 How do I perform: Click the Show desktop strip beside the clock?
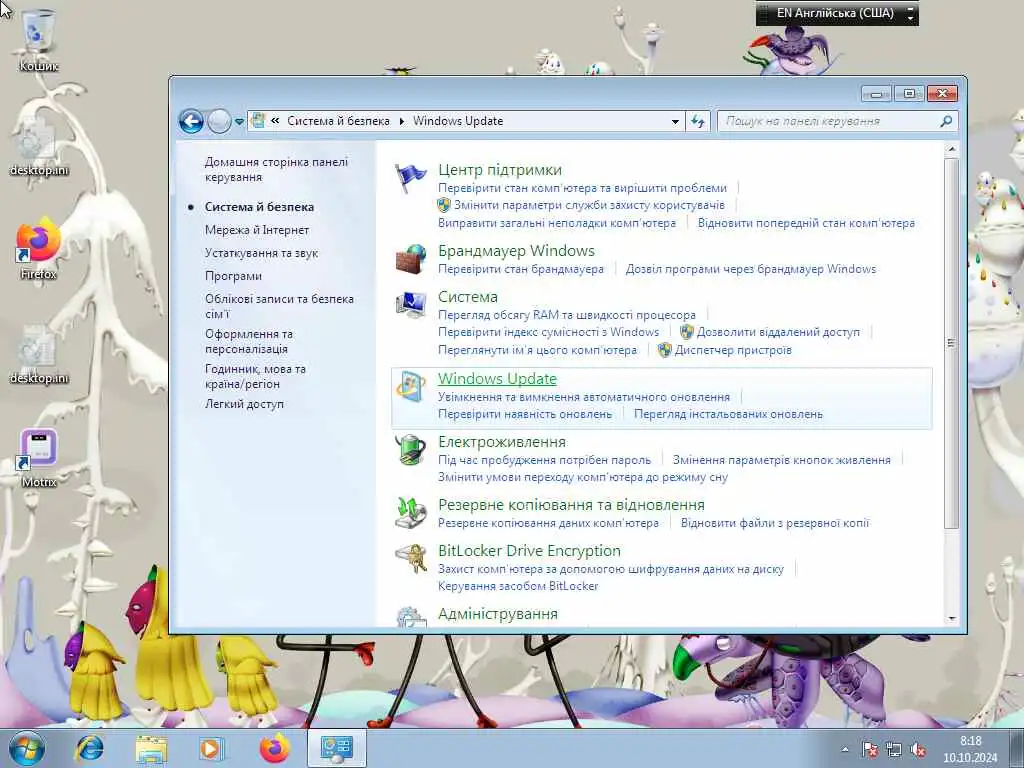click(1016, 748)
